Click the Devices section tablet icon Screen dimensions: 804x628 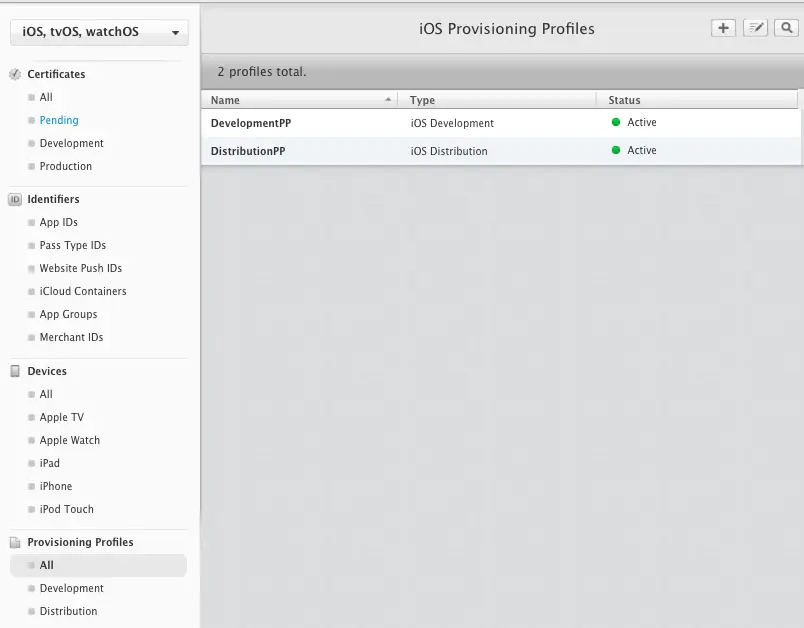[15, 371]
